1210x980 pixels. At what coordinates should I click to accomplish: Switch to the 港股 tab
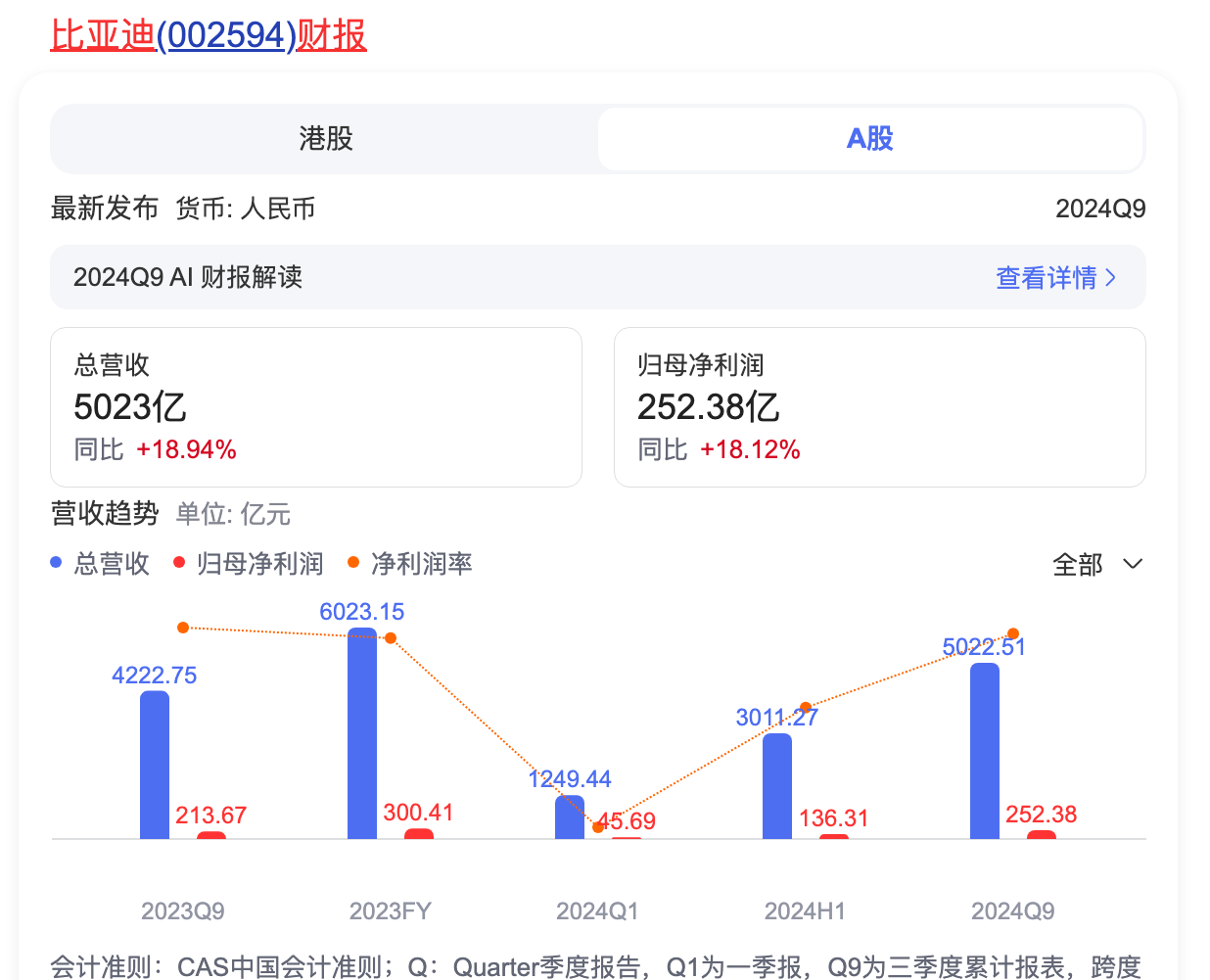pyautogui.click(x=325, y=139)
